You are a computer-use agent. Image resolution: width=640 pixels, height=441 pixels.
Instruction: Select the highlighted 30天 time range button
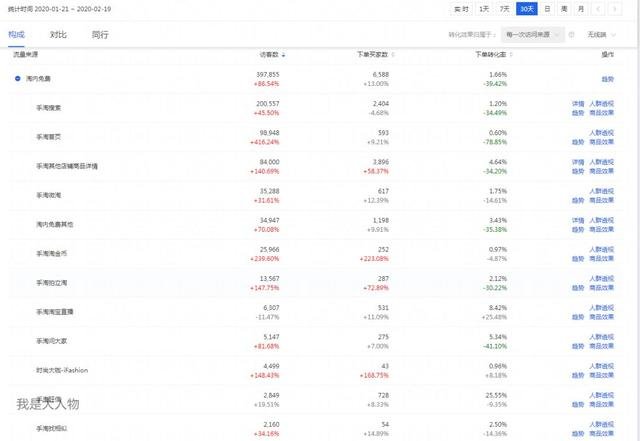[527, 9]
